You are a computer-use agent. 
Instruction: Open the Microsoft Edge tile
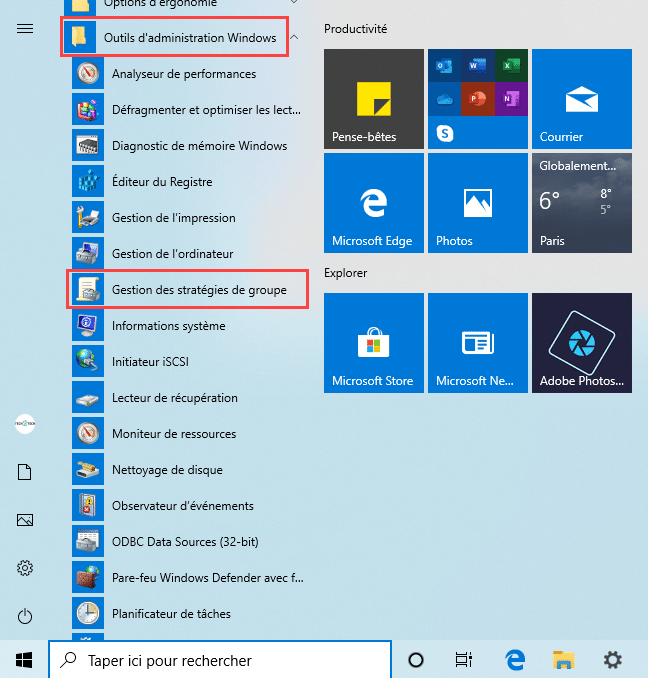pyautogui.click(x=374, y=203)
